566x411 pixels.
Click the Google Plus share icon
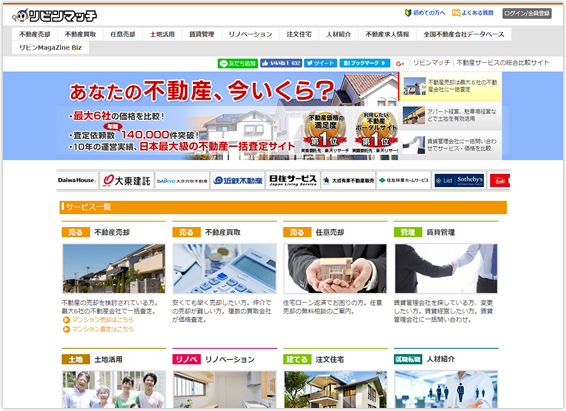pyautogui.click(x=400, y=64)
